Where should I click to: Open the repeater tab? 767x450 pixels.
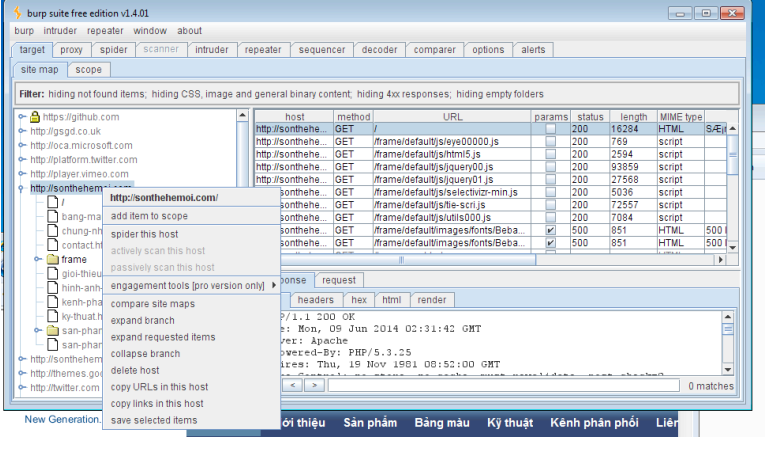(x=263, y=50)
